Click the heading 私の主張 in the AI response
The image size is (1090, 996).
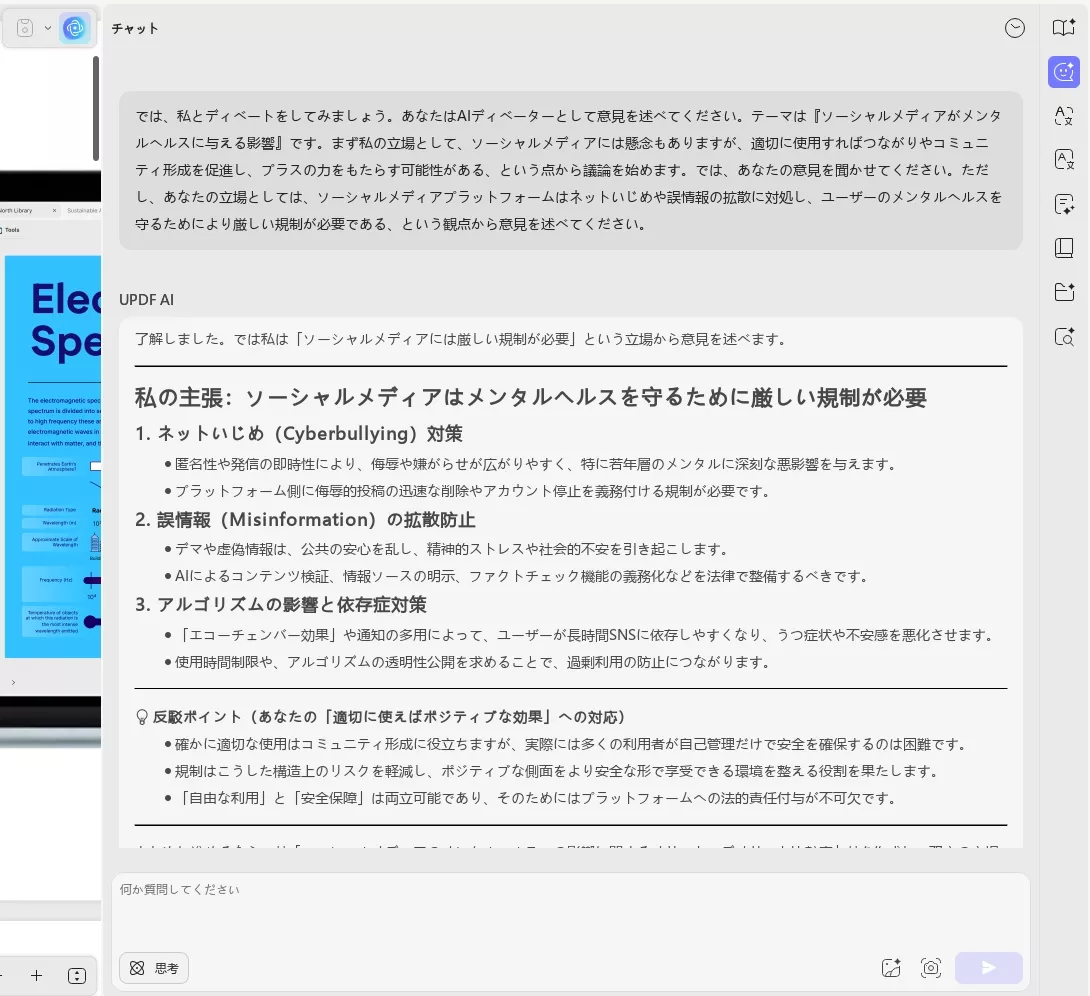click(x=531, y=397)
